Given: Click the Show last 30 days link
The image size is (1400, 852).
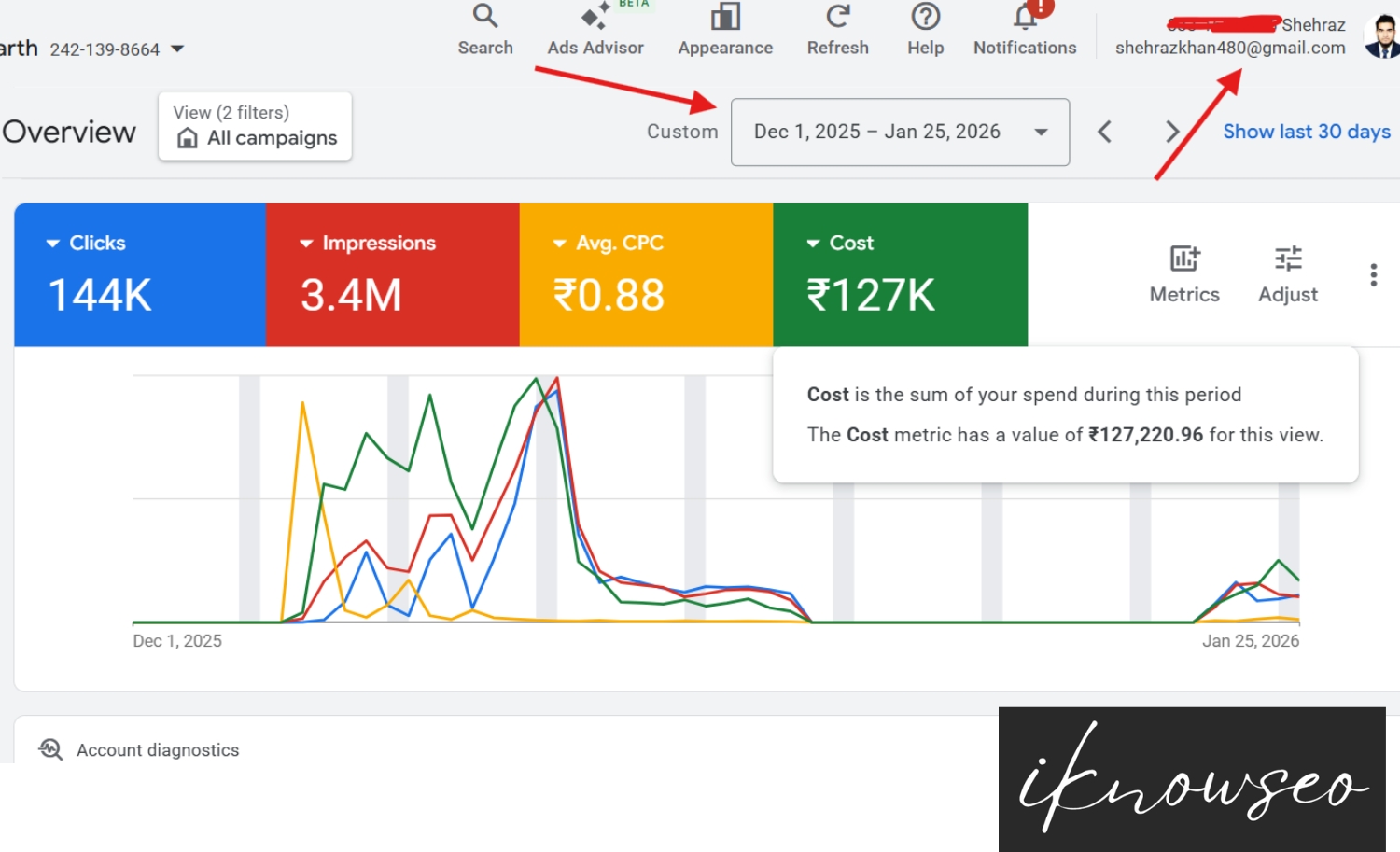Looking at the screenshot, I should [1306, 132].
